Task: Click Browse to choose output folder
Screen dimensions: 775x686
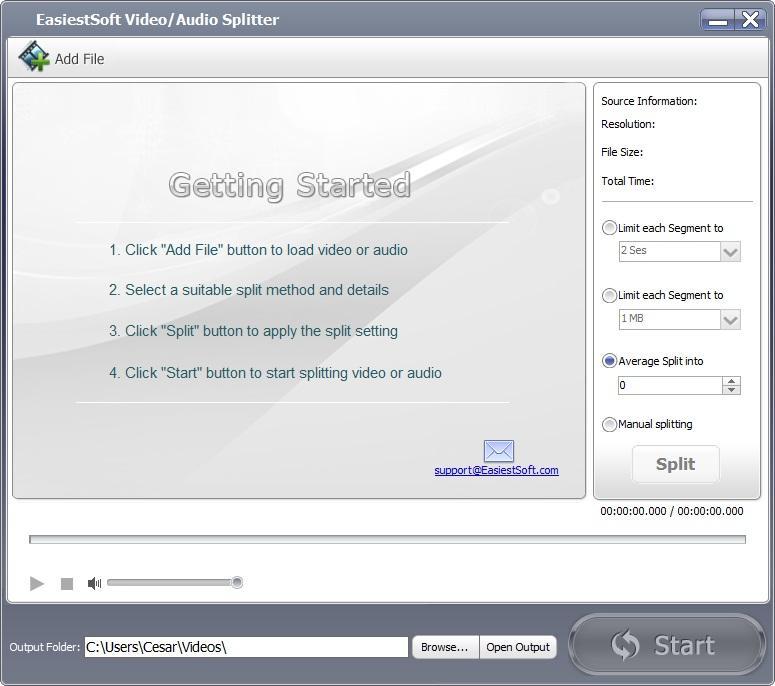Action: click(x=445, y=647)
